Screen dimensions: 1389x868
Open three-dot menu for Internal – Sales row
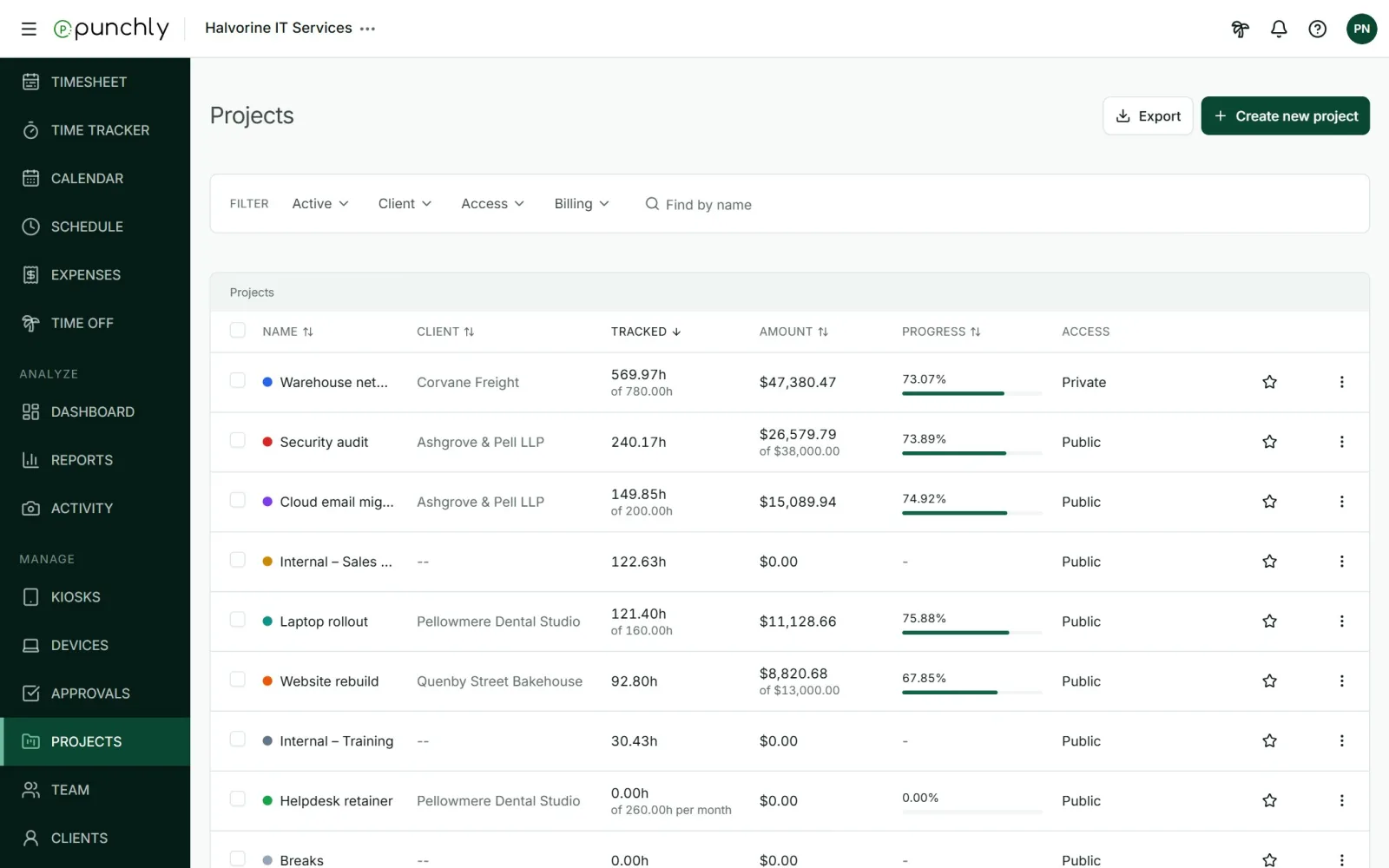tap(1341, 562)
